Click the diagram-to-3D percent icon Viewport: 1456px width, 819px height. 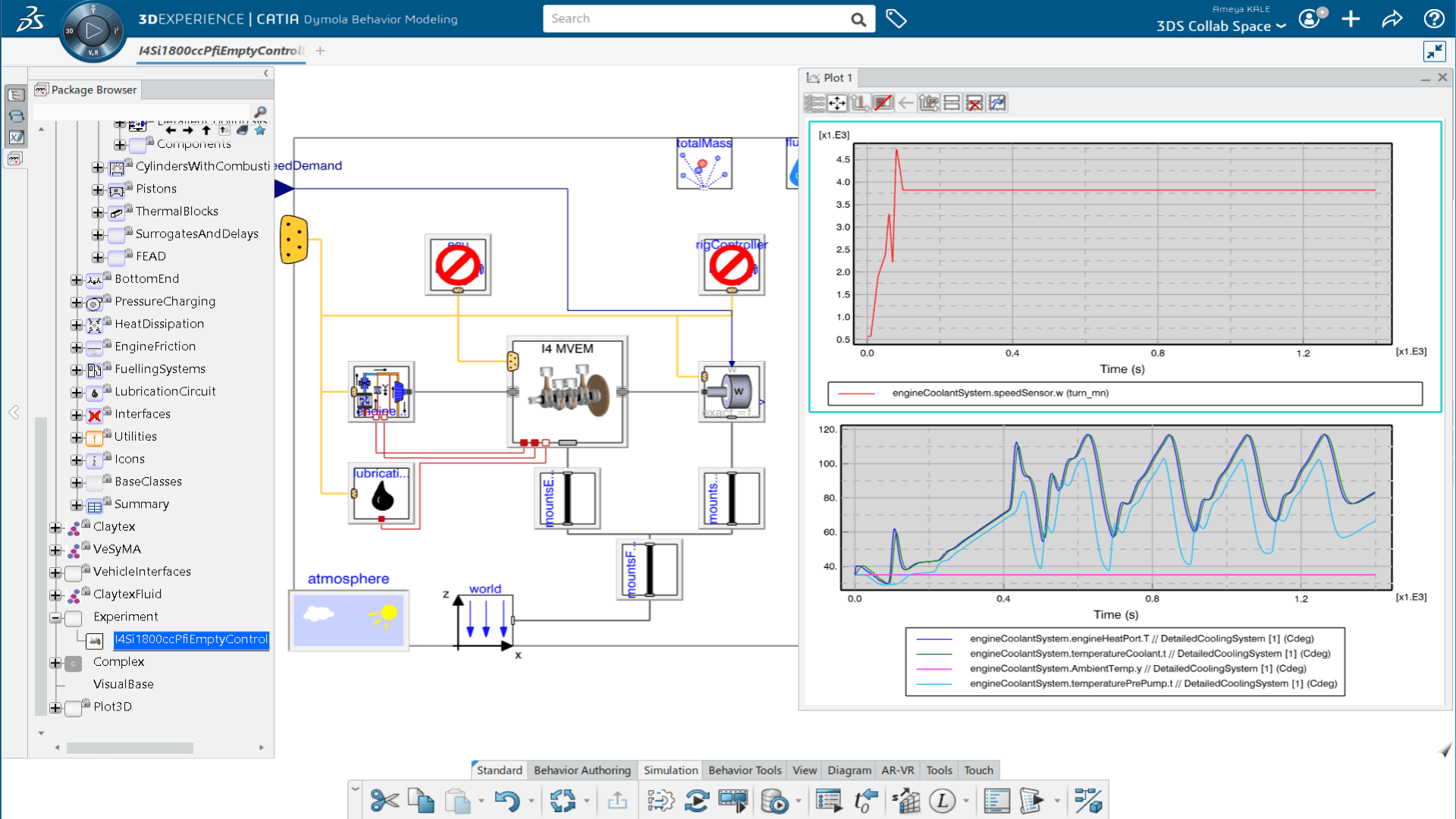point(1087,800)
